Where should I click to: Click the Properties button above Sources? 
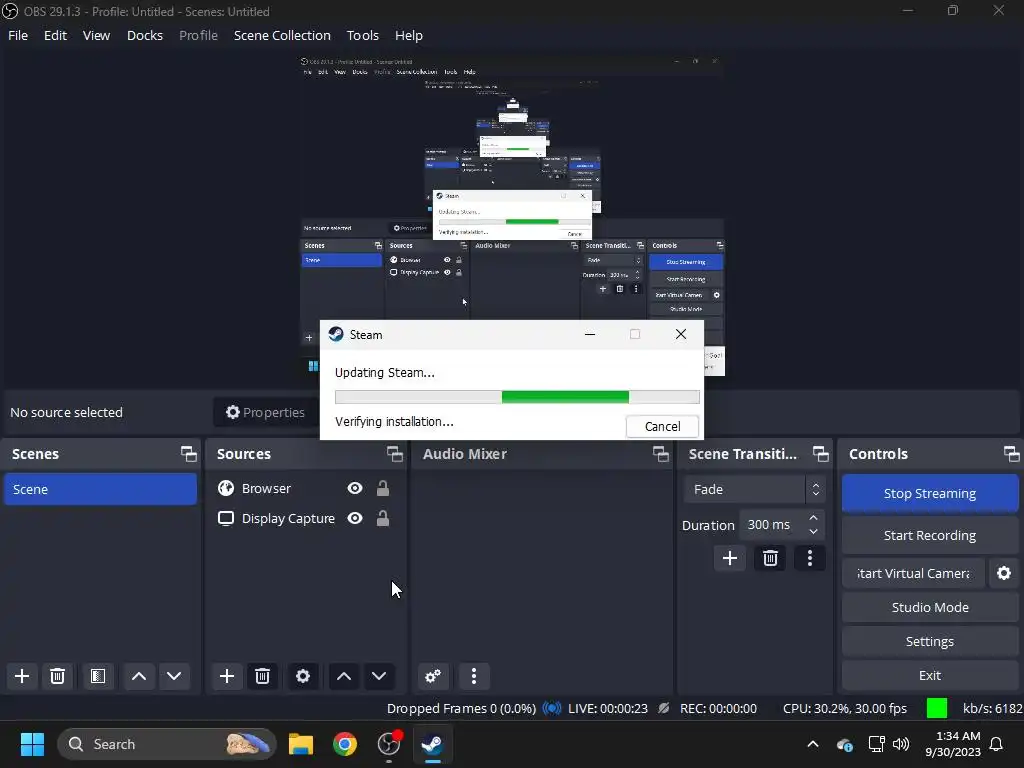point(266,412)
